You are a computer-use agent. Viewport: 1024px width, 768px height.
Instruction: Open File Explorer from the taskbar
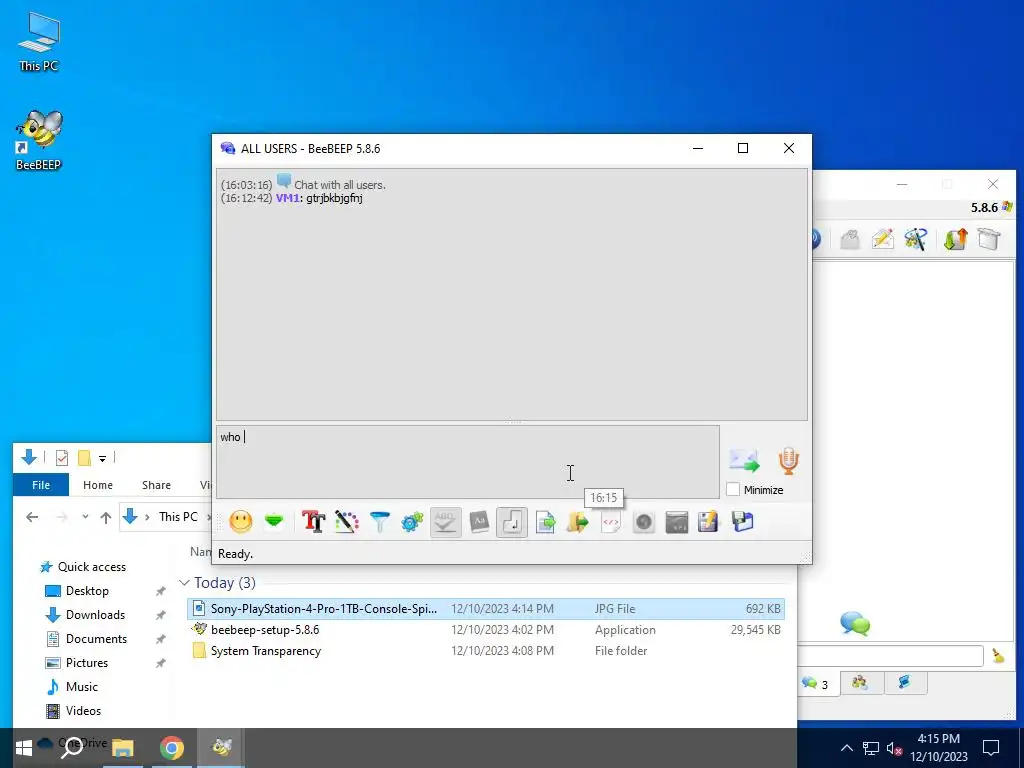point(122,748)
